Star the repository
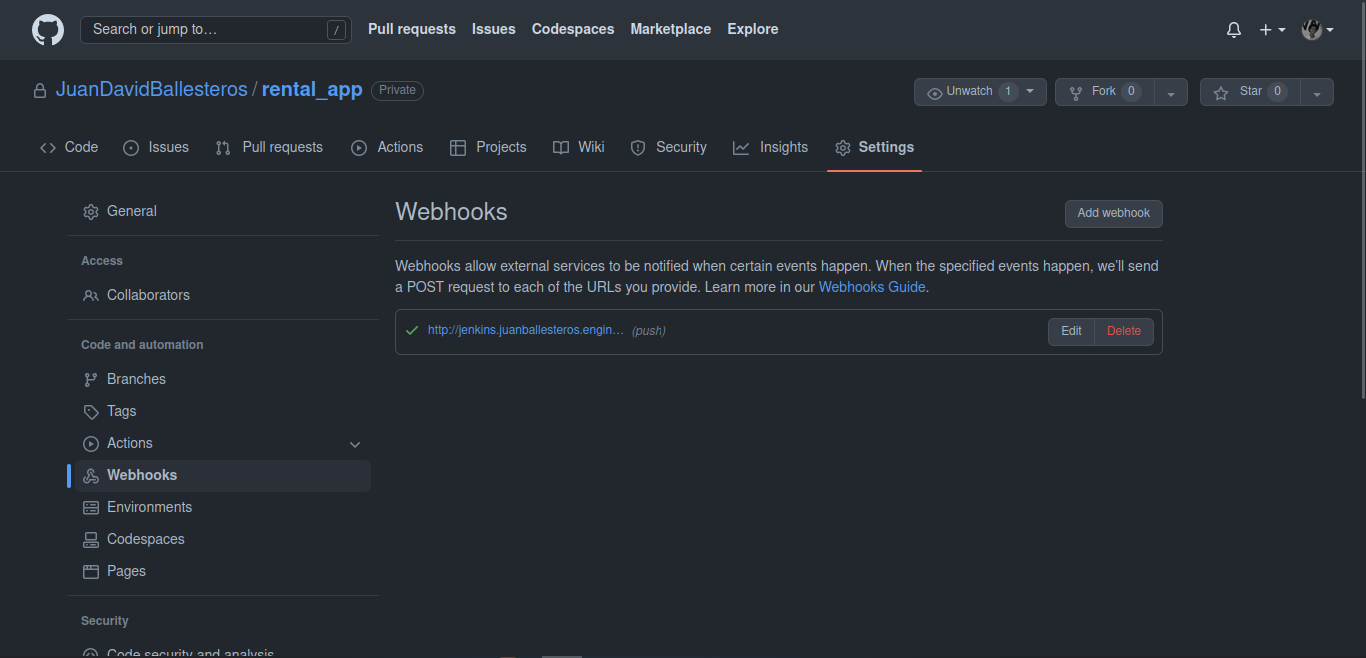This screenshot has width=1366, height=658. (x=1250, y=92)
